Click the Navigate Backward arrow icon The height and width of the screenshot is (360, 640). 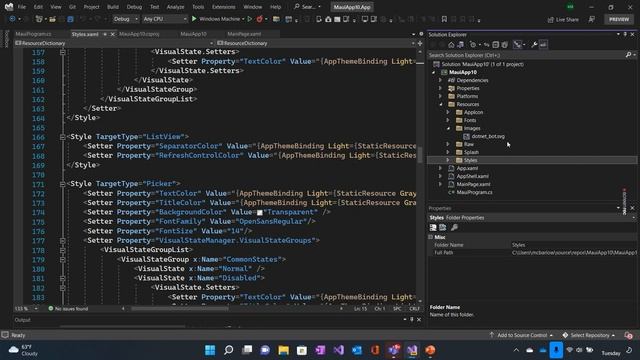(12, 19)
